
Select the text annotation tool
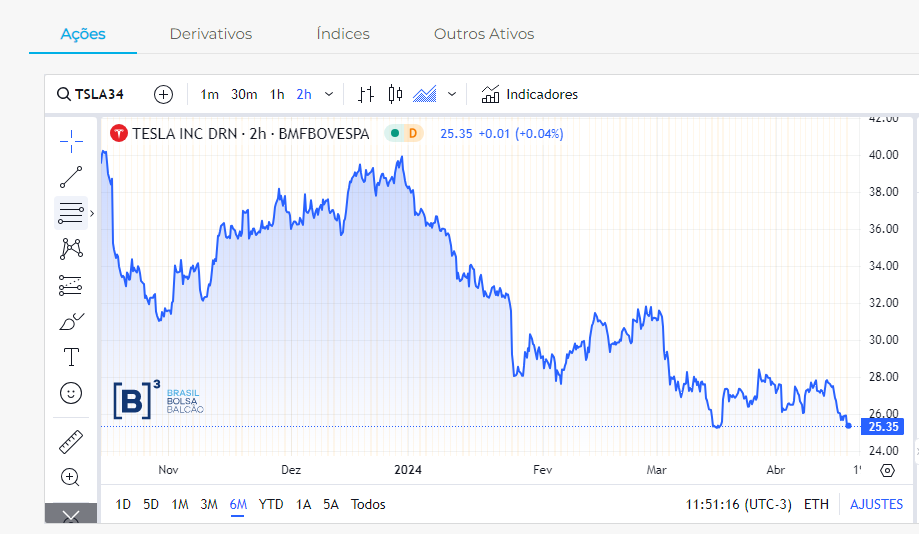pos(71,357)
